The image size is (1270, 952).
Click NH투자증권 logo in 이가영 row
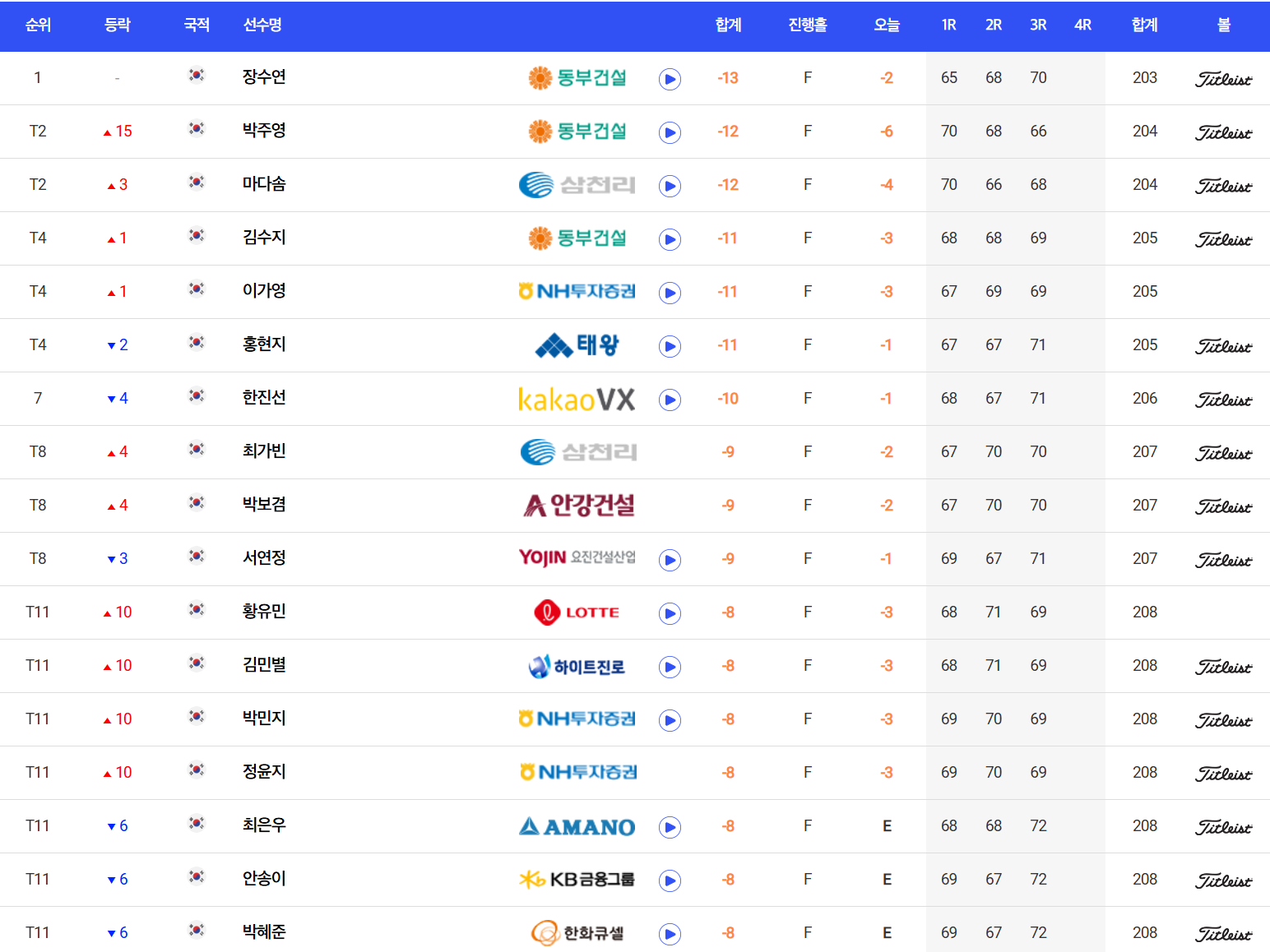pyautogui.click(x=577, y=291)
